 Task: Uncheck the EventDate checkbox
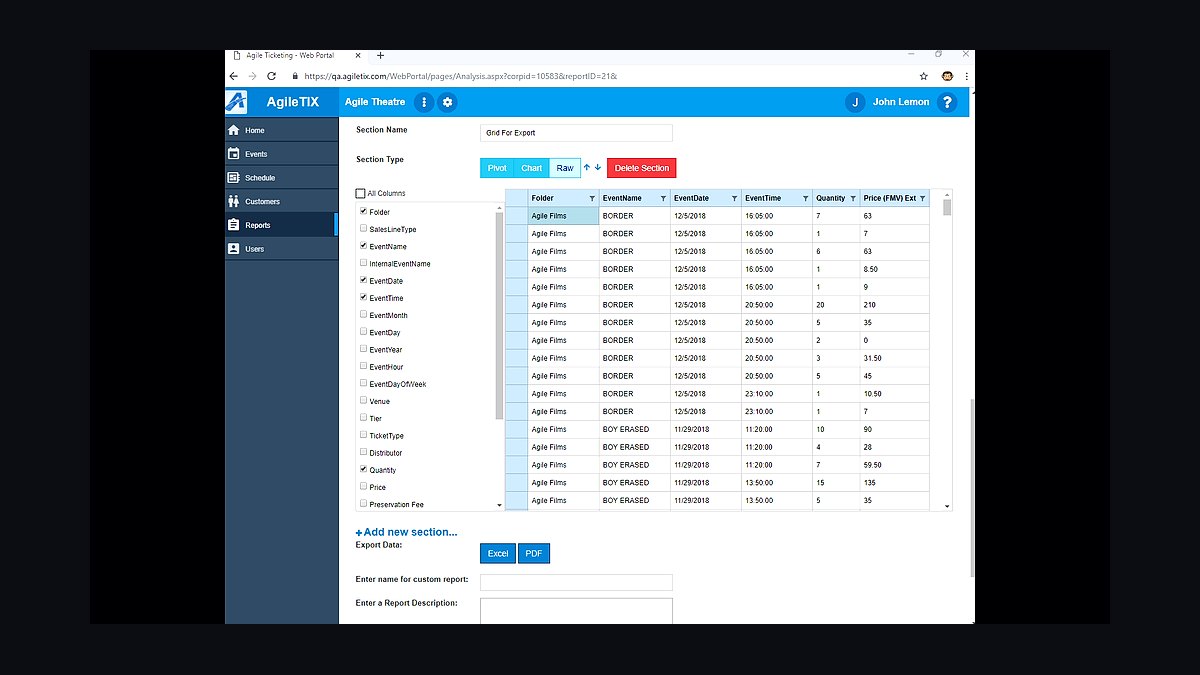point(363,280)
